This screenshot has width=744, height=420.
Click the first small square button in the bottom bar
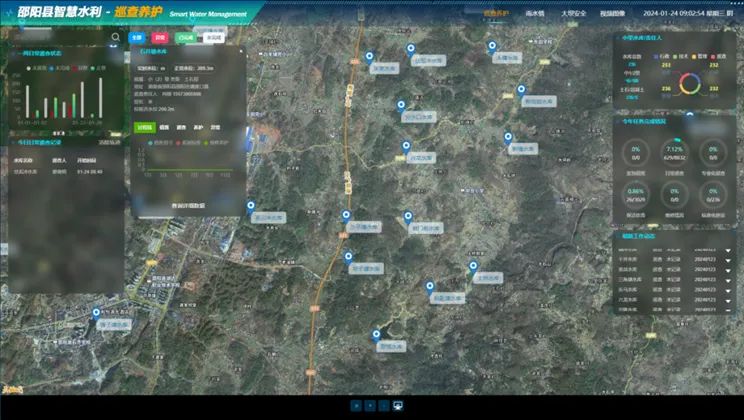(x=356, y=406)
